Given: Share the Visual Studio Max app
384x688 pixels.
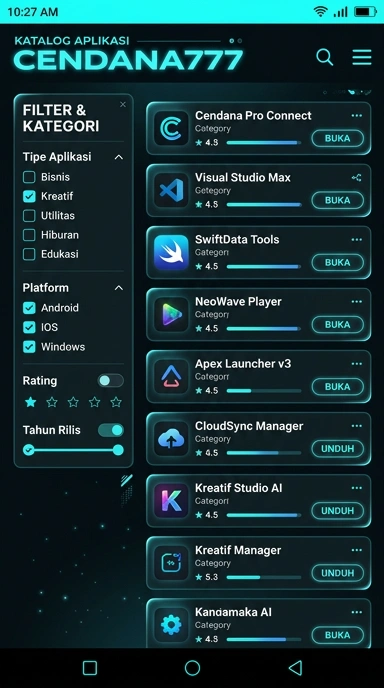Looking at the screenshot, I should [357, 178].
